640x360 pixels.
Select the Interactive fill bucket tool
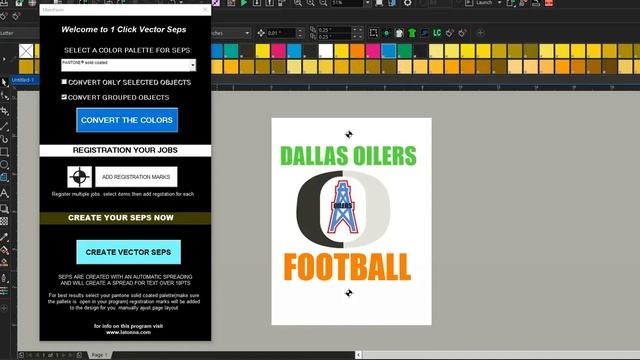4,250
